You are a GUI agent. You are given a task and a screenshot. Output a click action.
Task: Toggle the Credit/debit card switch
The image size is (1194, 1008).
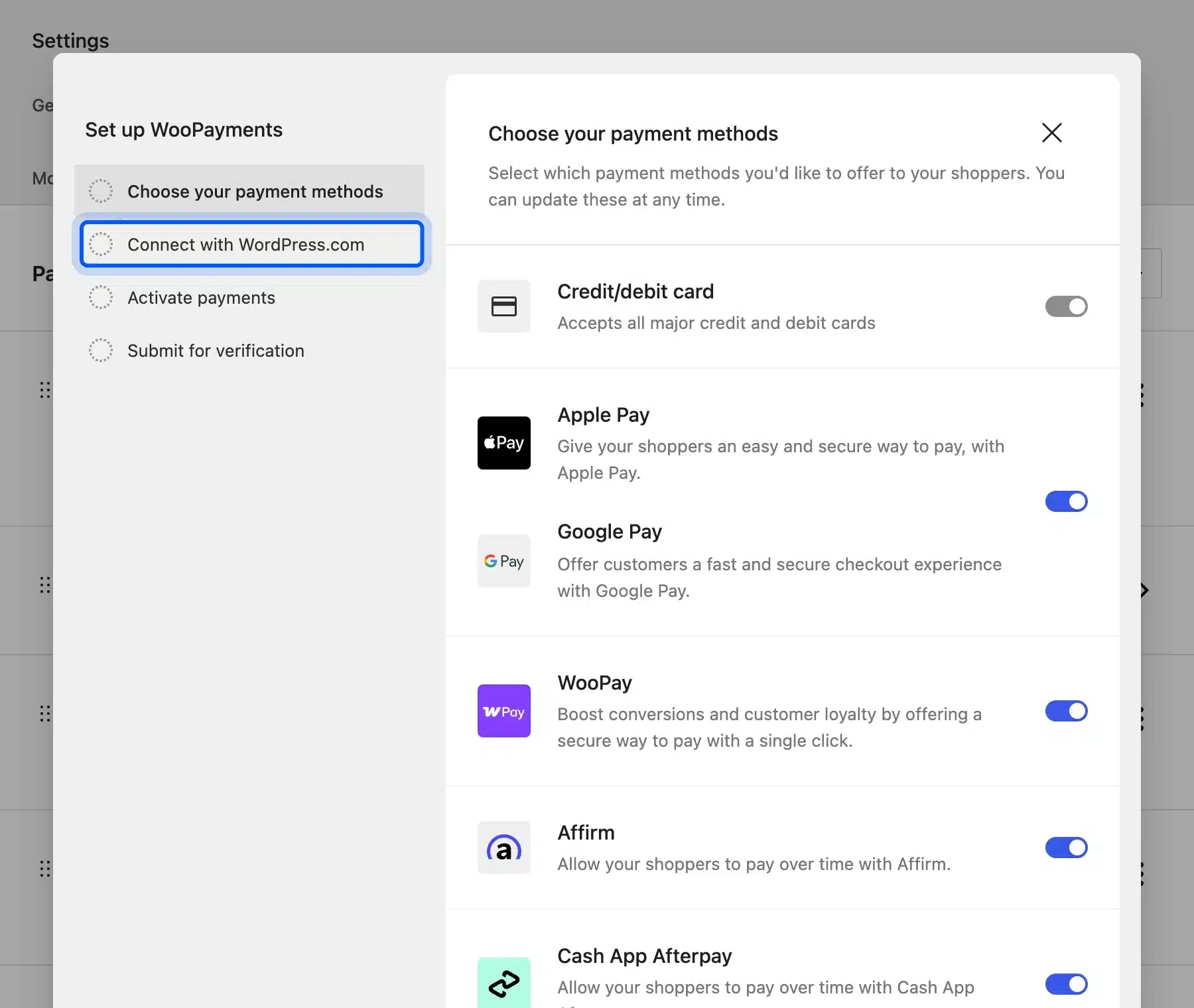pyautogui.click(x=1066, y=306)
